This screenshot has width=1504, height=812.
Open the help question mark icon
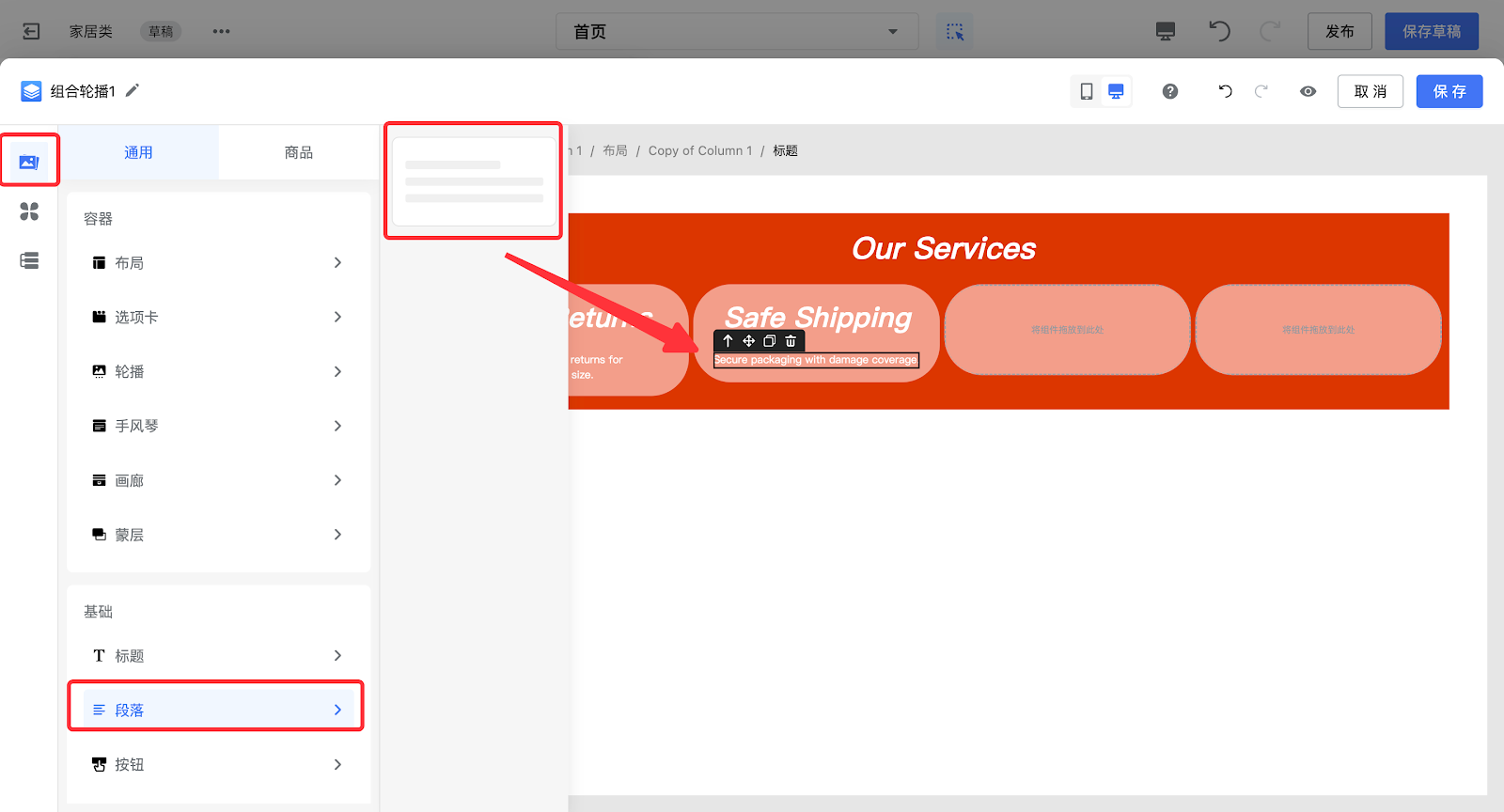tap(1170, 91)
